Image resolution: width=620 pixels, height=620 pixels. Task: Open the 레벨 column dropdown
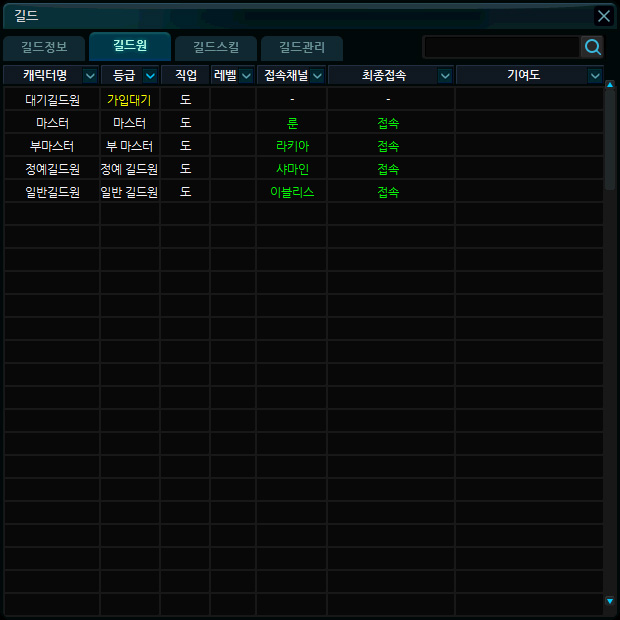click(x=246, y=76)
